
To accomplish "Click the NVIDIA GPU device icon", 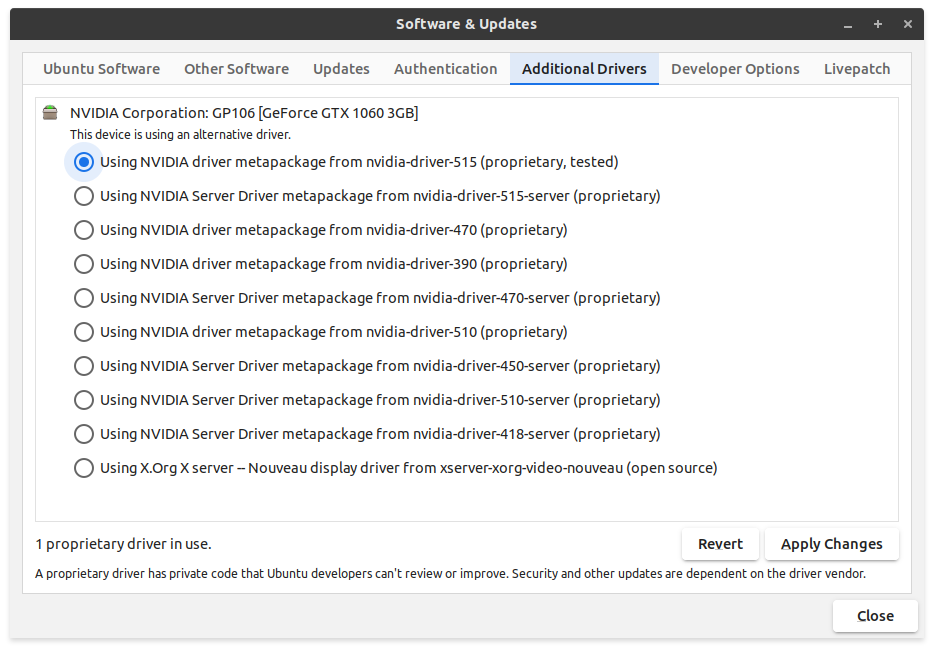I will point(50,112).
